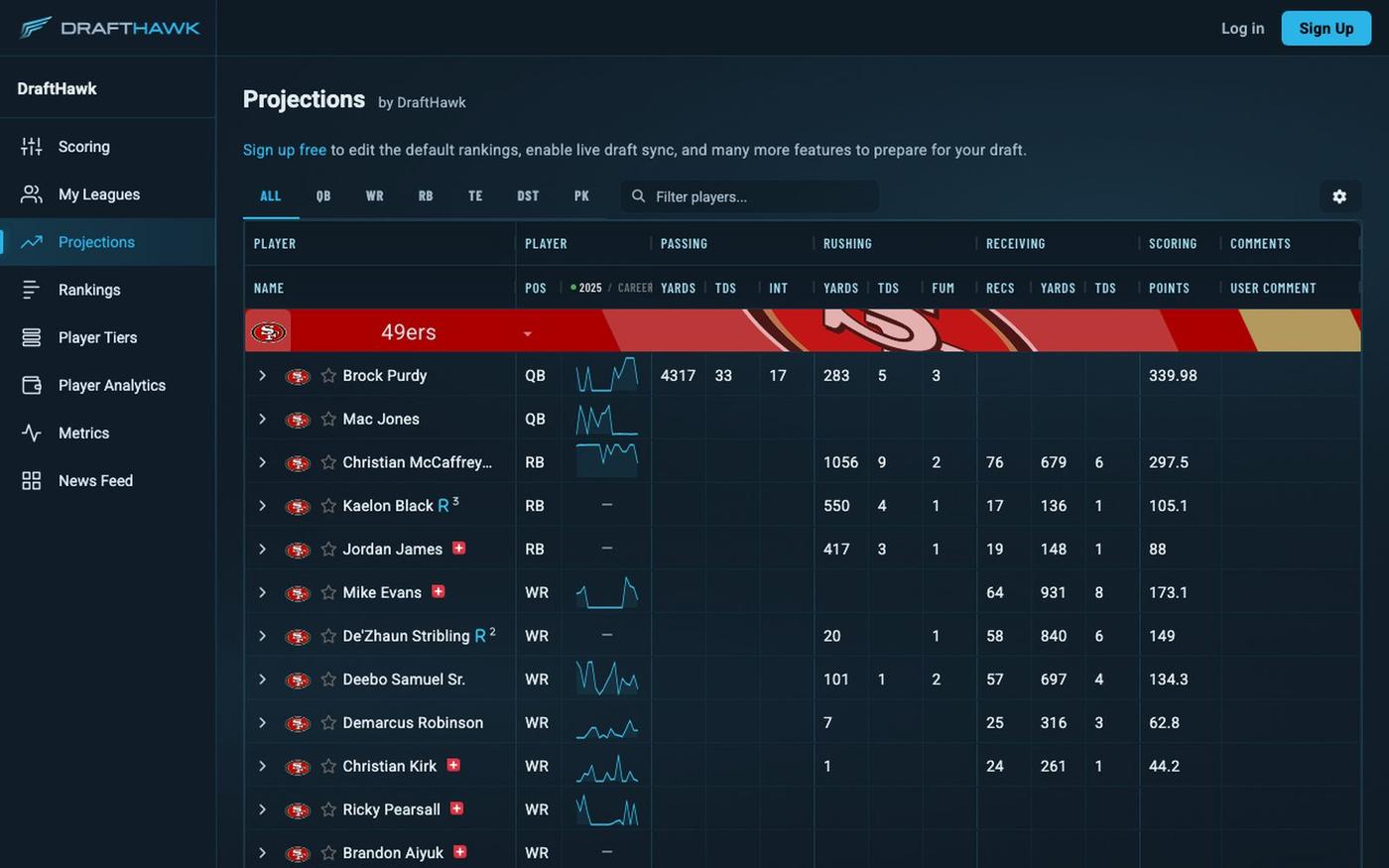Screen dimensions: 1389x868
Task: Star Kaelon Black as favorite
Action: (328, 506)
